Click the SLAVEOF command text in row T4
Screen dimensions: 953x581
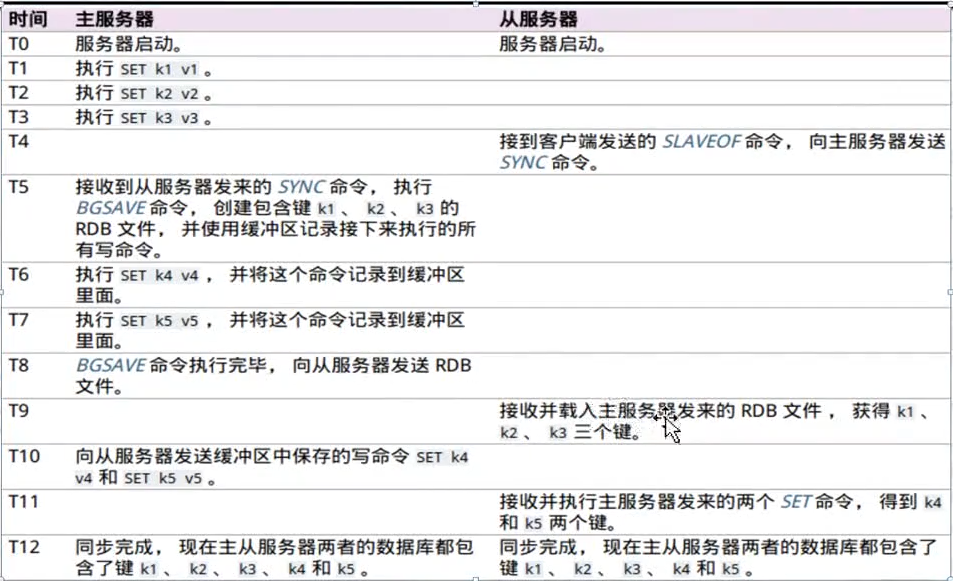click(701, 142)
